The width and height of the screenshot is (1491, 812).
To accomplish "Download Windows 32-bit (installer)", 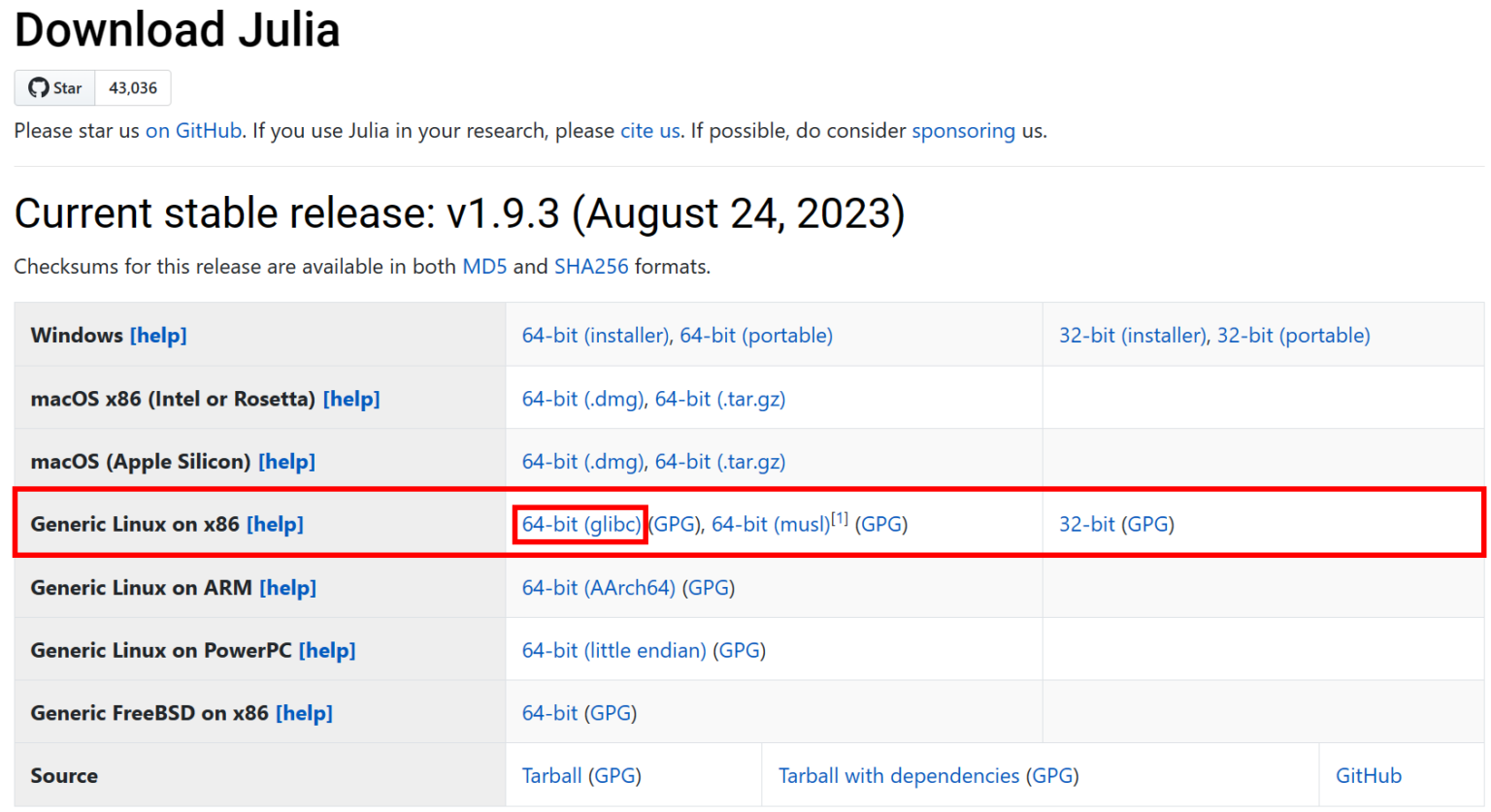I will tap(1132, 336).
